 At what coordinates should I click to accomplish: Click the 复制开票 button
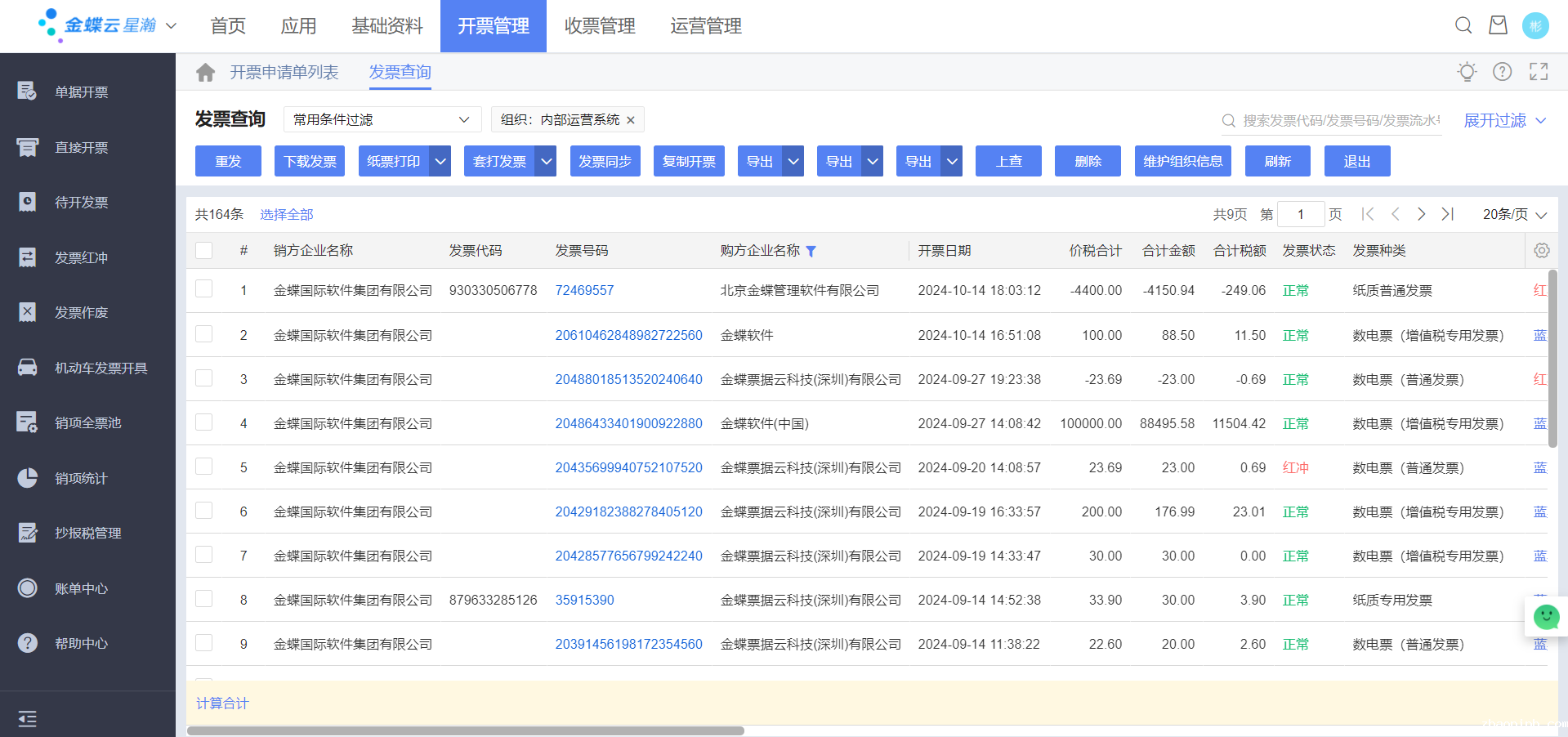pyautogui.click(x=689, y=161)
